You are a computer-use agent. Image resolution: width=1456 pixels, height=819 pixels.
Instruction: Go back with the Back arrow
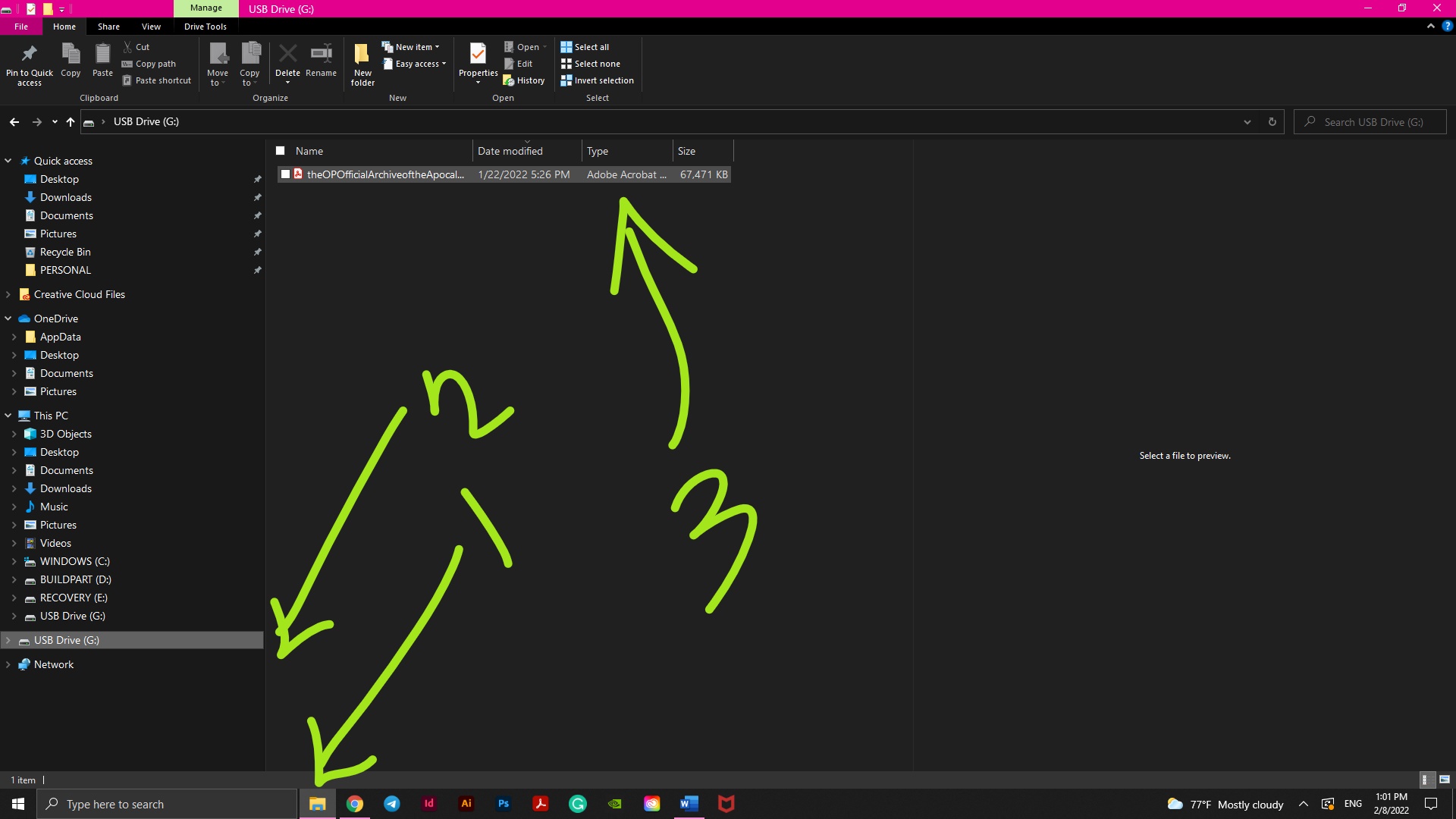(14, 122)
